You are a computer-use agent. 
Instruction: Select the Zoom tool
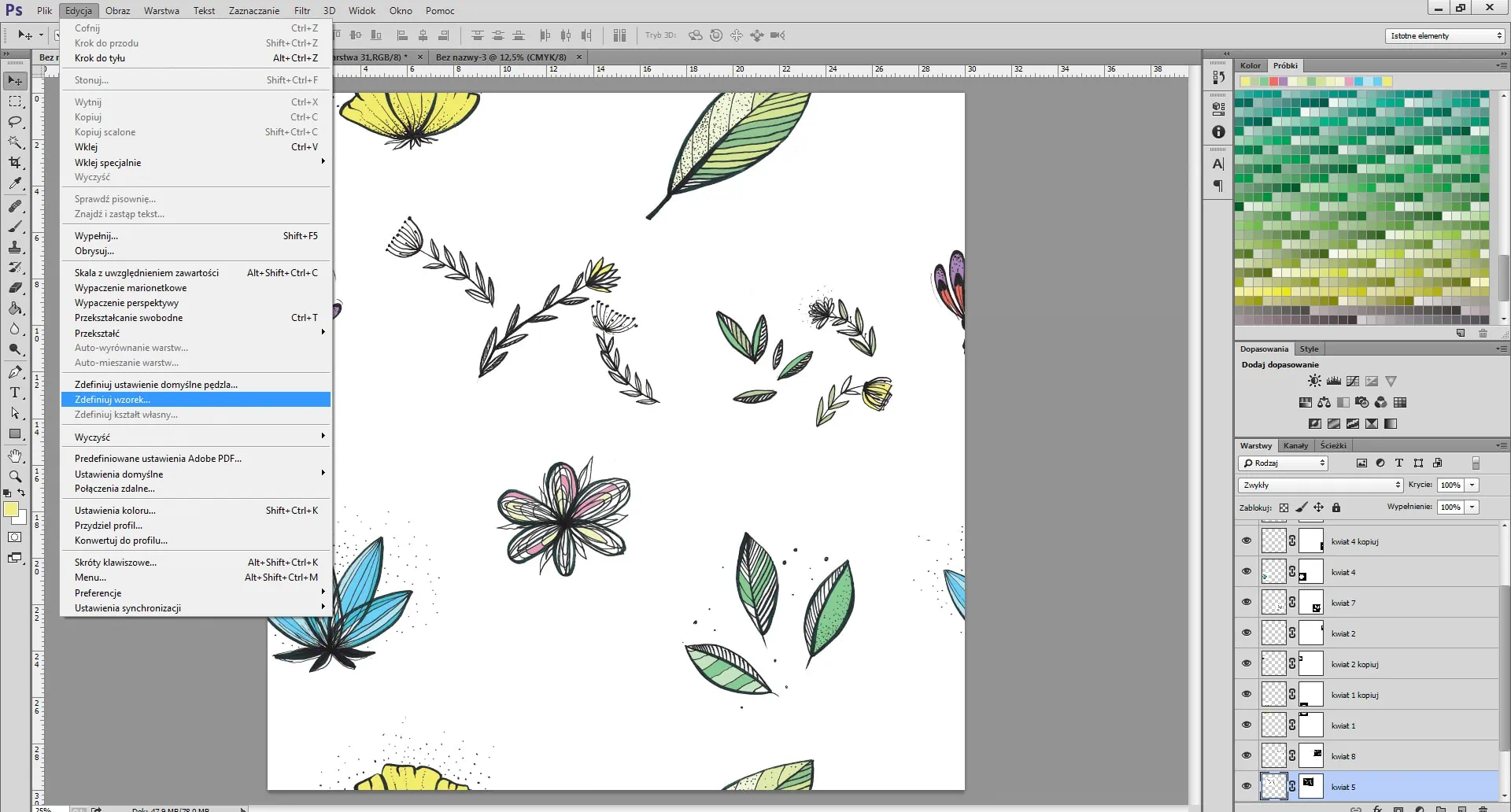click(15, 477)
